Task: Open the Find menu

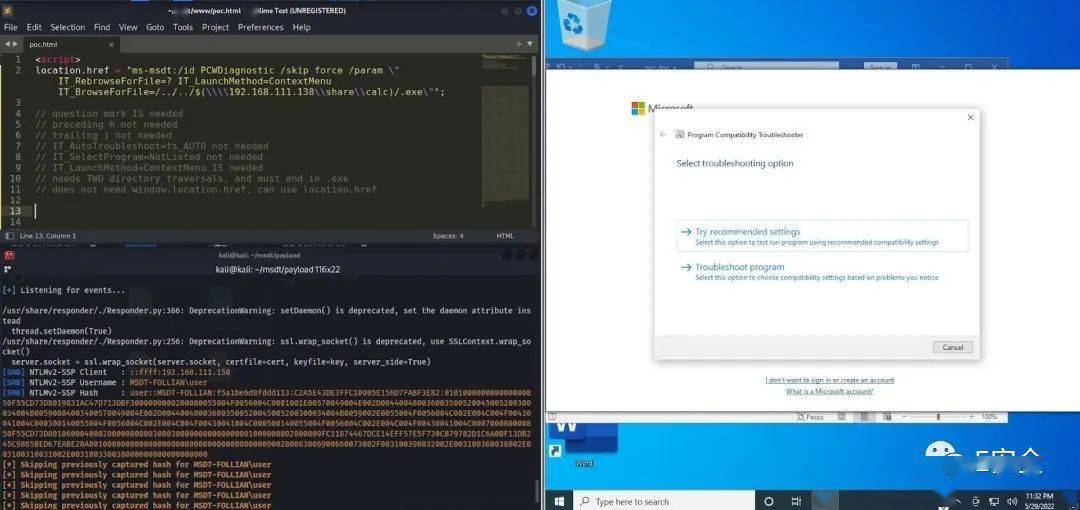Action: (x=102, y=28)
